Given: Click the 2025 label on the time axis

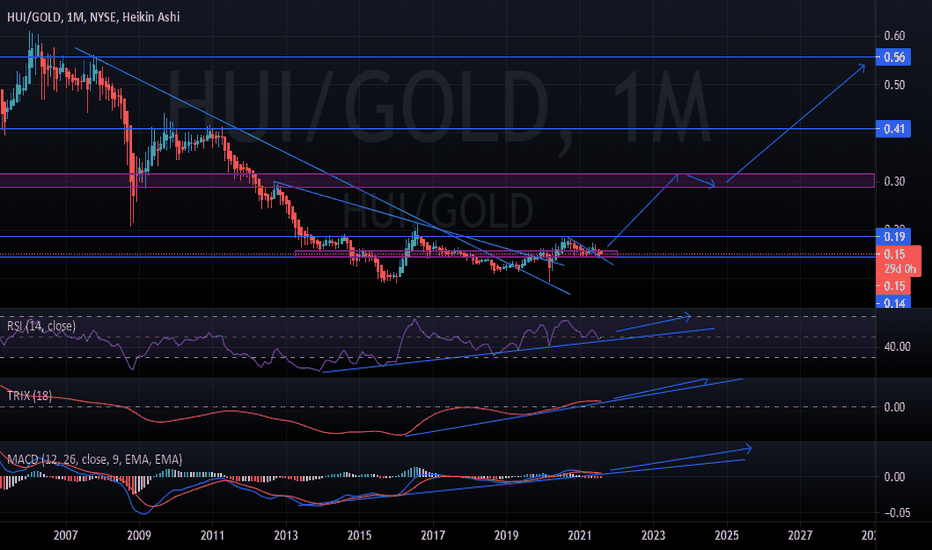Looking at the screenshot, I should [726, 535].
